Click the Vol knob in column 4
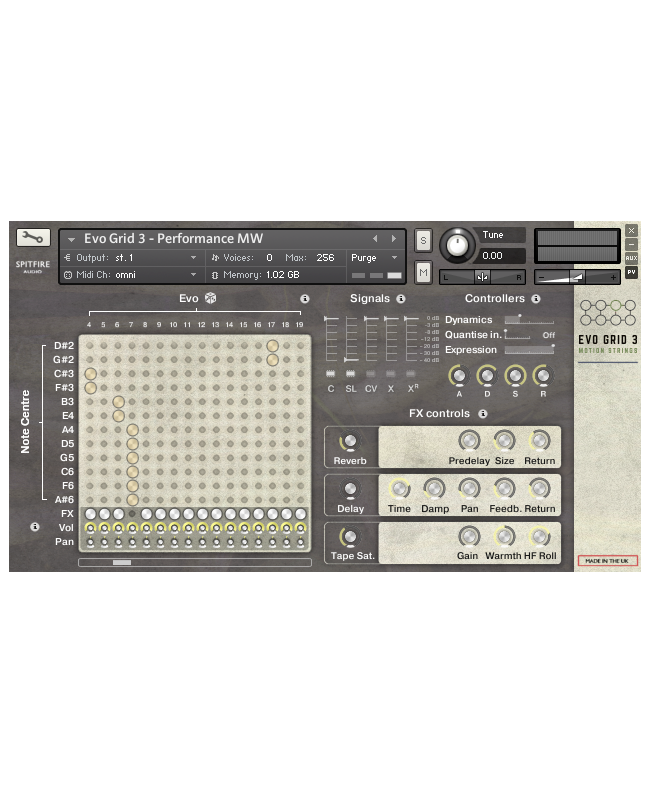Screen dimensions: 650x794 tap(90, 528)
